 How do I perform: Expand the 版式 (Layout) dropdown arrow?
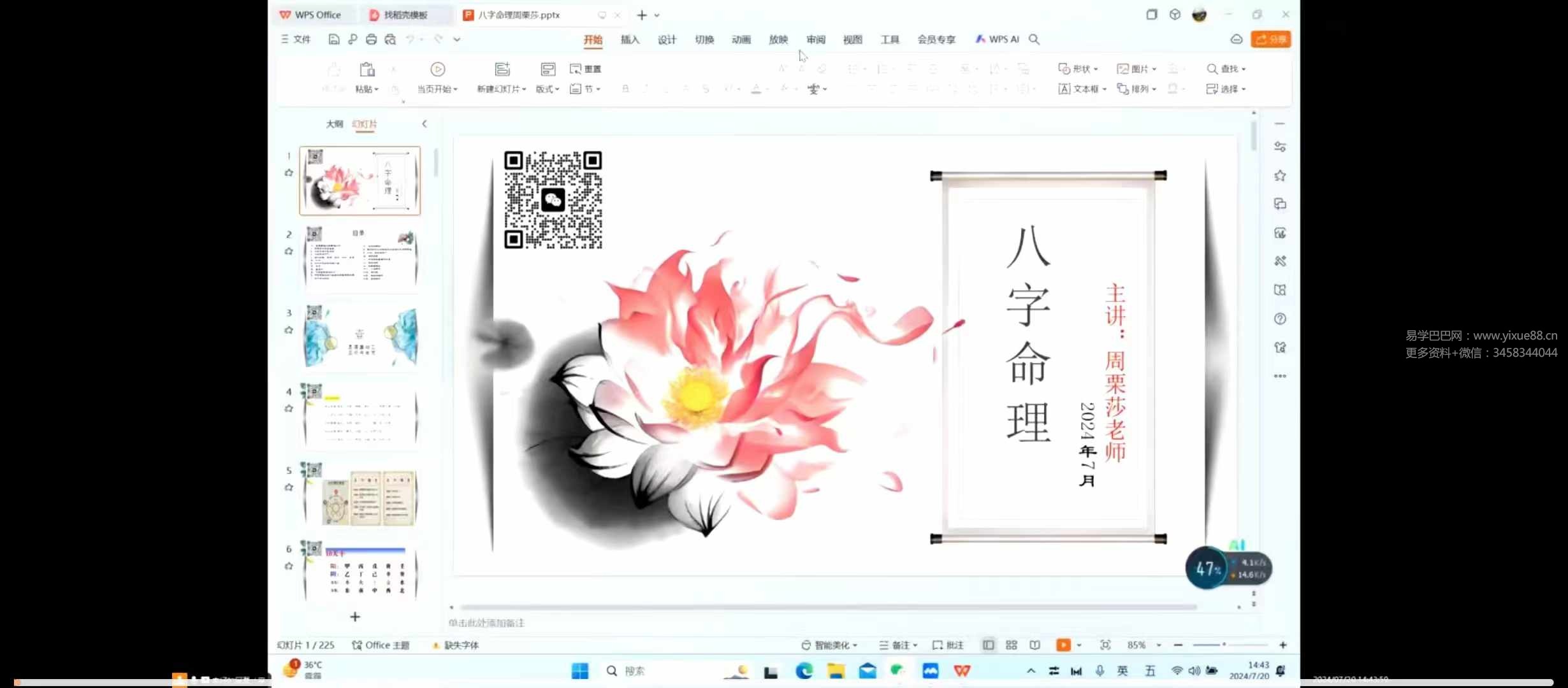click(558, 89)
